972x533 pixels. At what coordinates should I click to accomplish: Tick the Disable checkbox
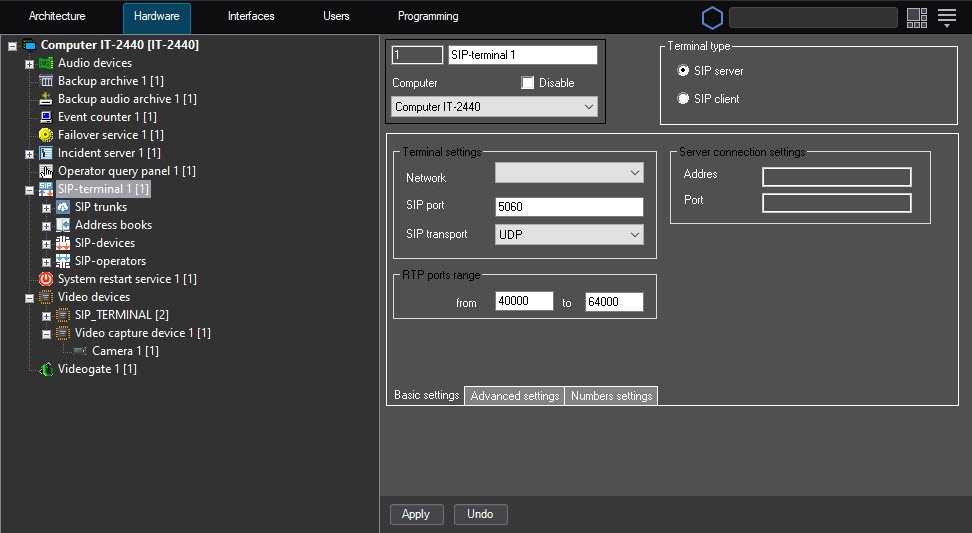point(528,83)
